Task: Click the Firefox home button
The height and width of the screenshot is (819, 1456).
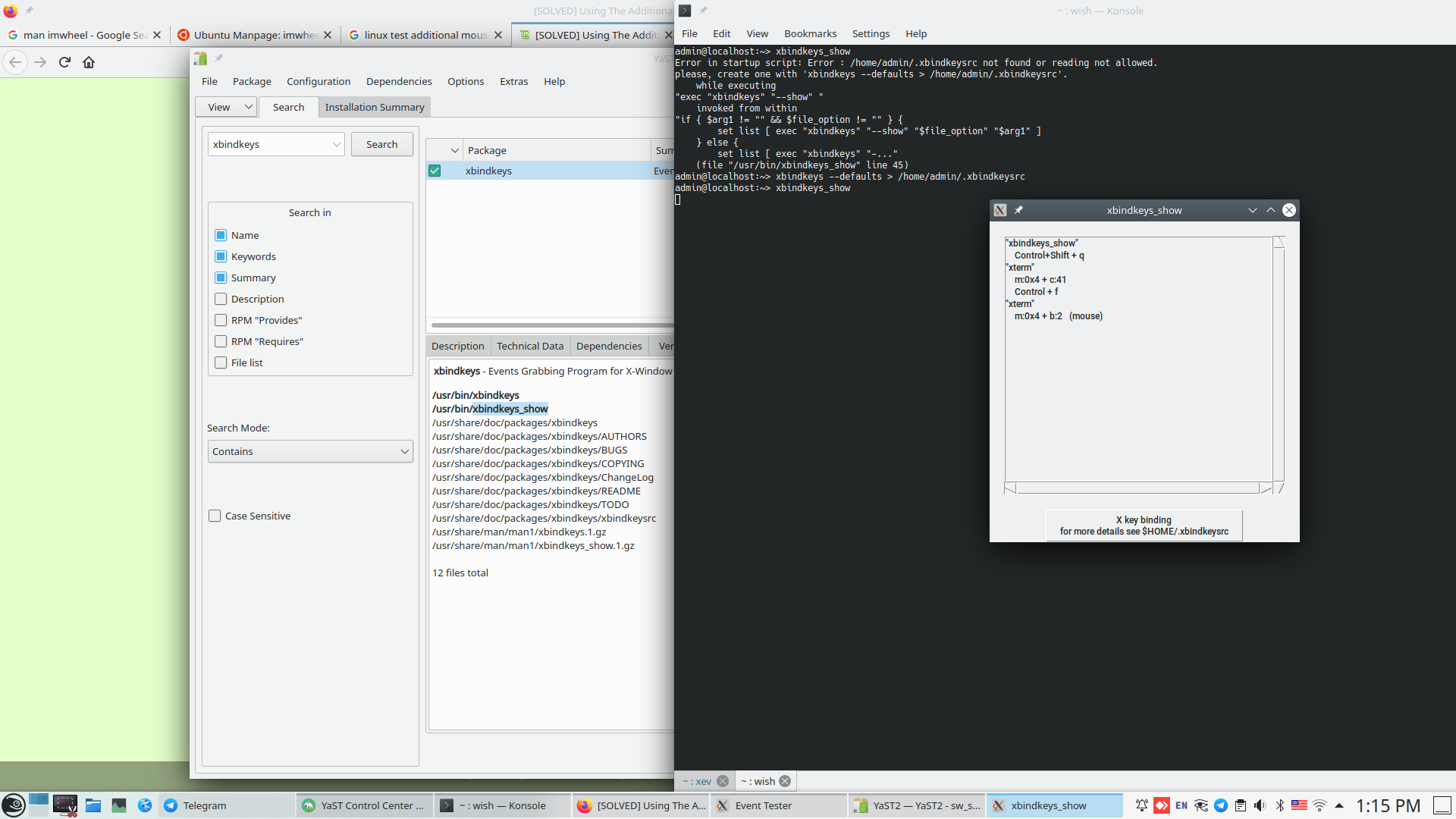Action: [89, 62]
